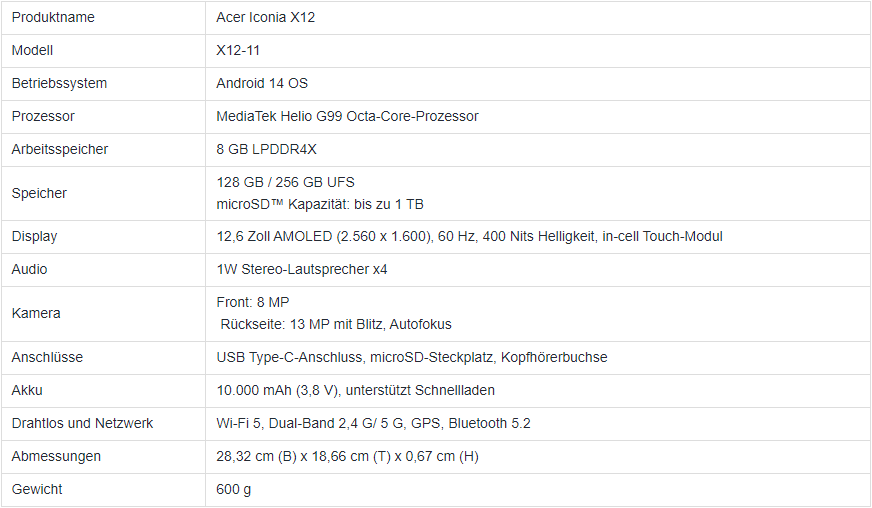
Task: Select the 12,6 Zoll AMOLED display spec
Action: click(x=469, y=236)
